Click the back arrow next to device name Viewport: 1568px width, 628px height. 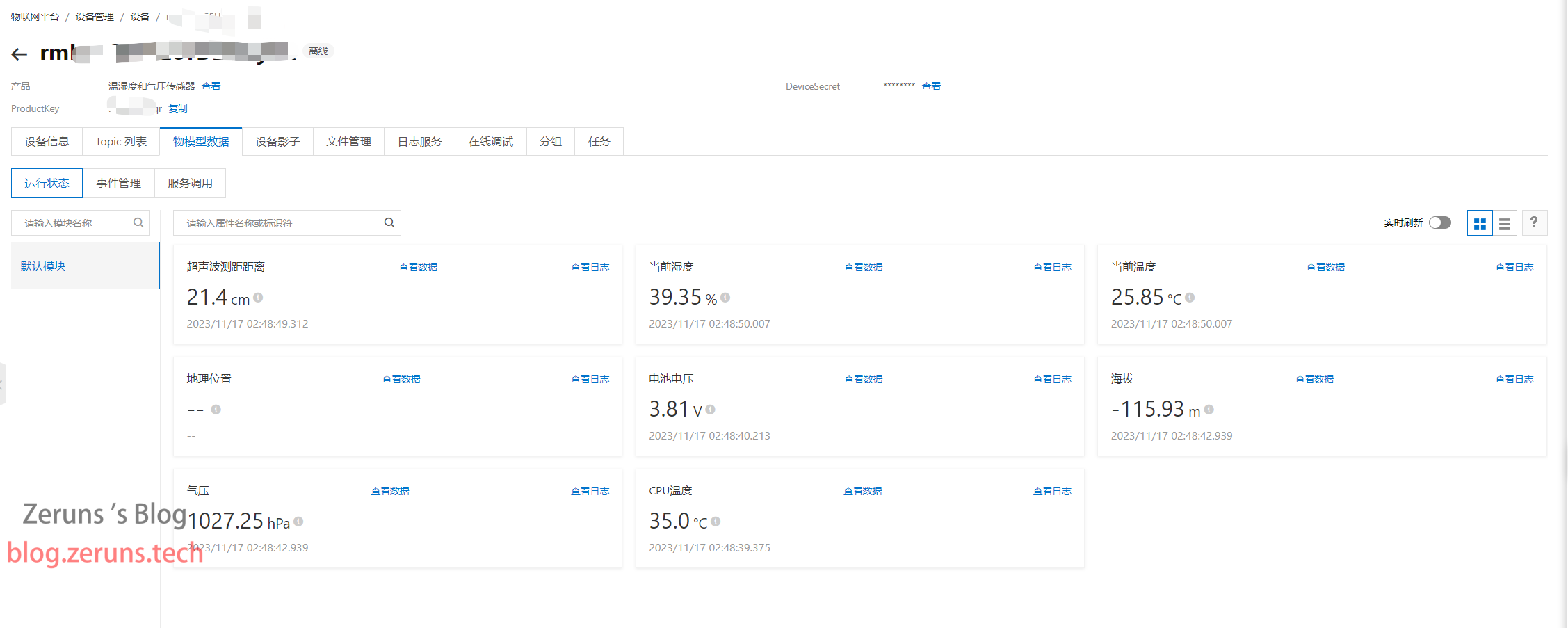click(19, 54)
